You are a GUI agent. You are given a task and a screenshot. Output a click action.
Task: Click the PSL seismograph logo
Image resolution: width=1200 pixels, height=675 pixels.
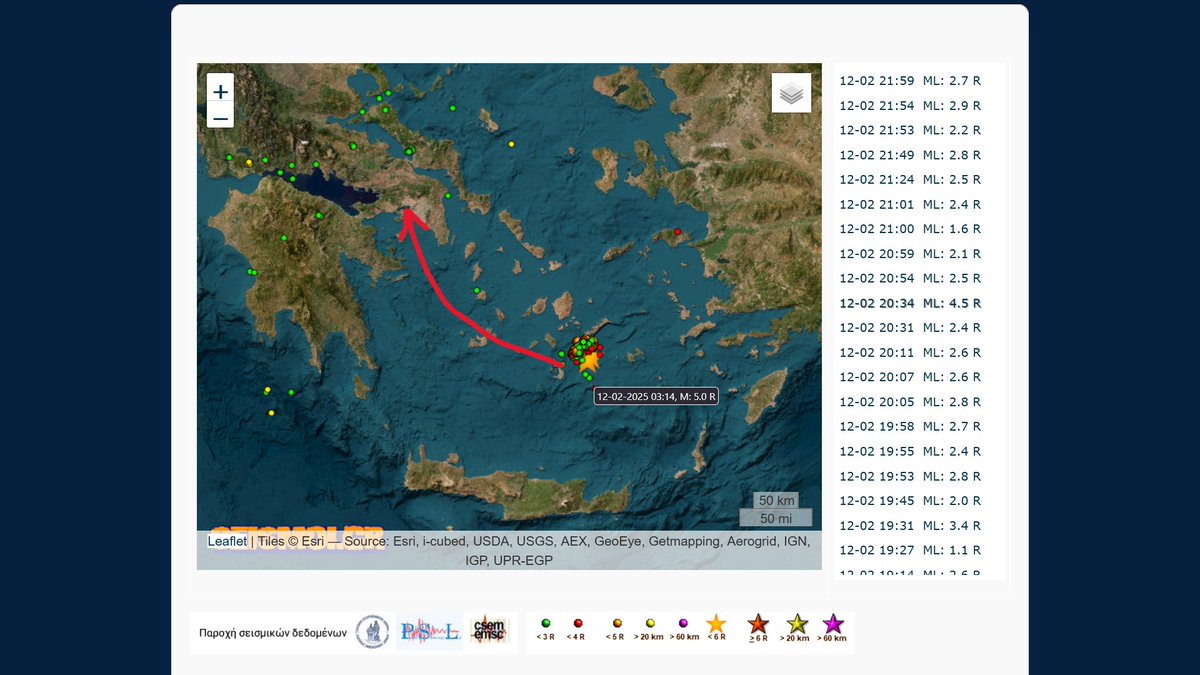(428, 630)
